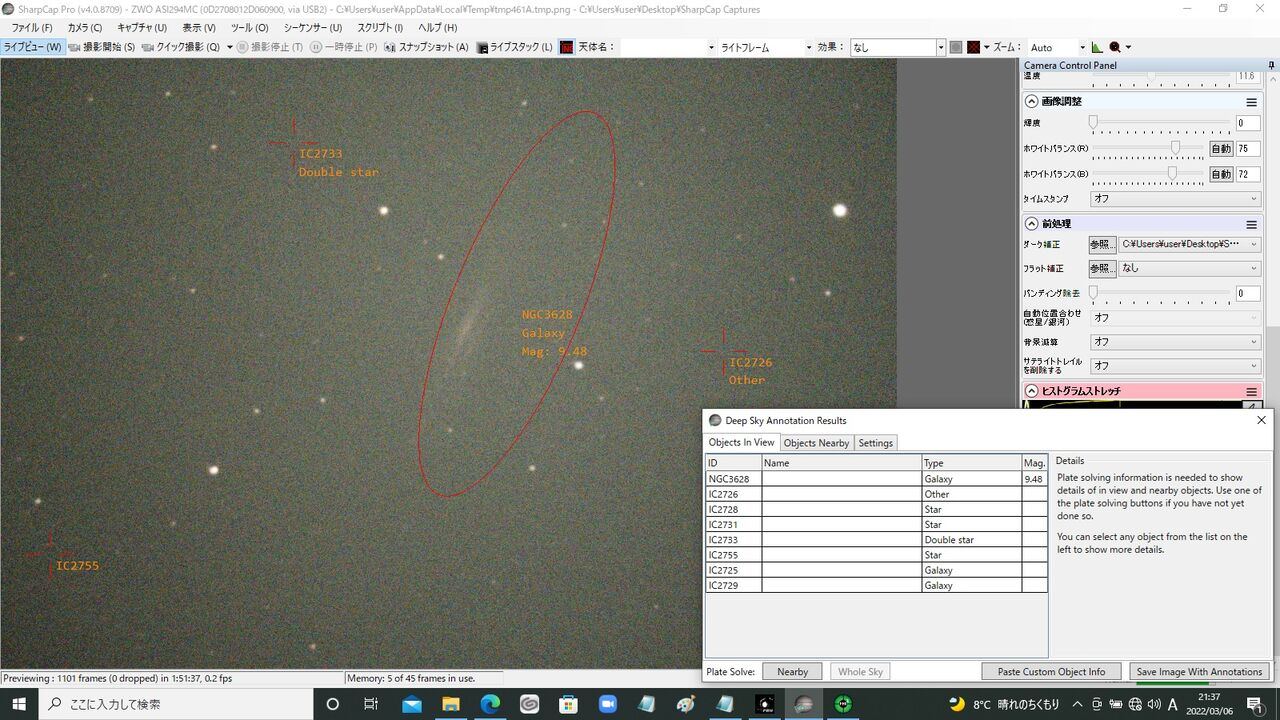Screen dimensions: 1280x720
Task: Collapse the 画像調整 section
Action: [1031, 101]
